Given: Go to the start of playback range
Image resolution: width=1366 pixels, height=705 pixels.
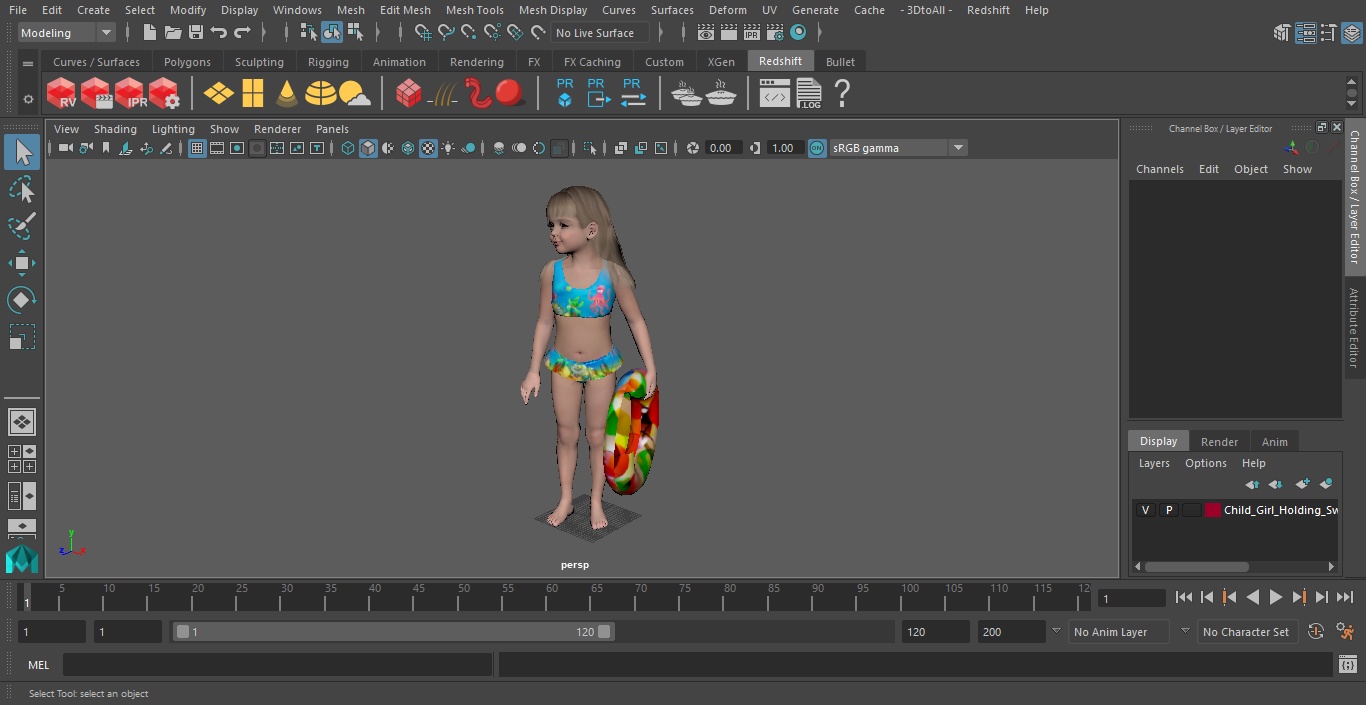Looking at the screenshot, I should pos(1183,597).
